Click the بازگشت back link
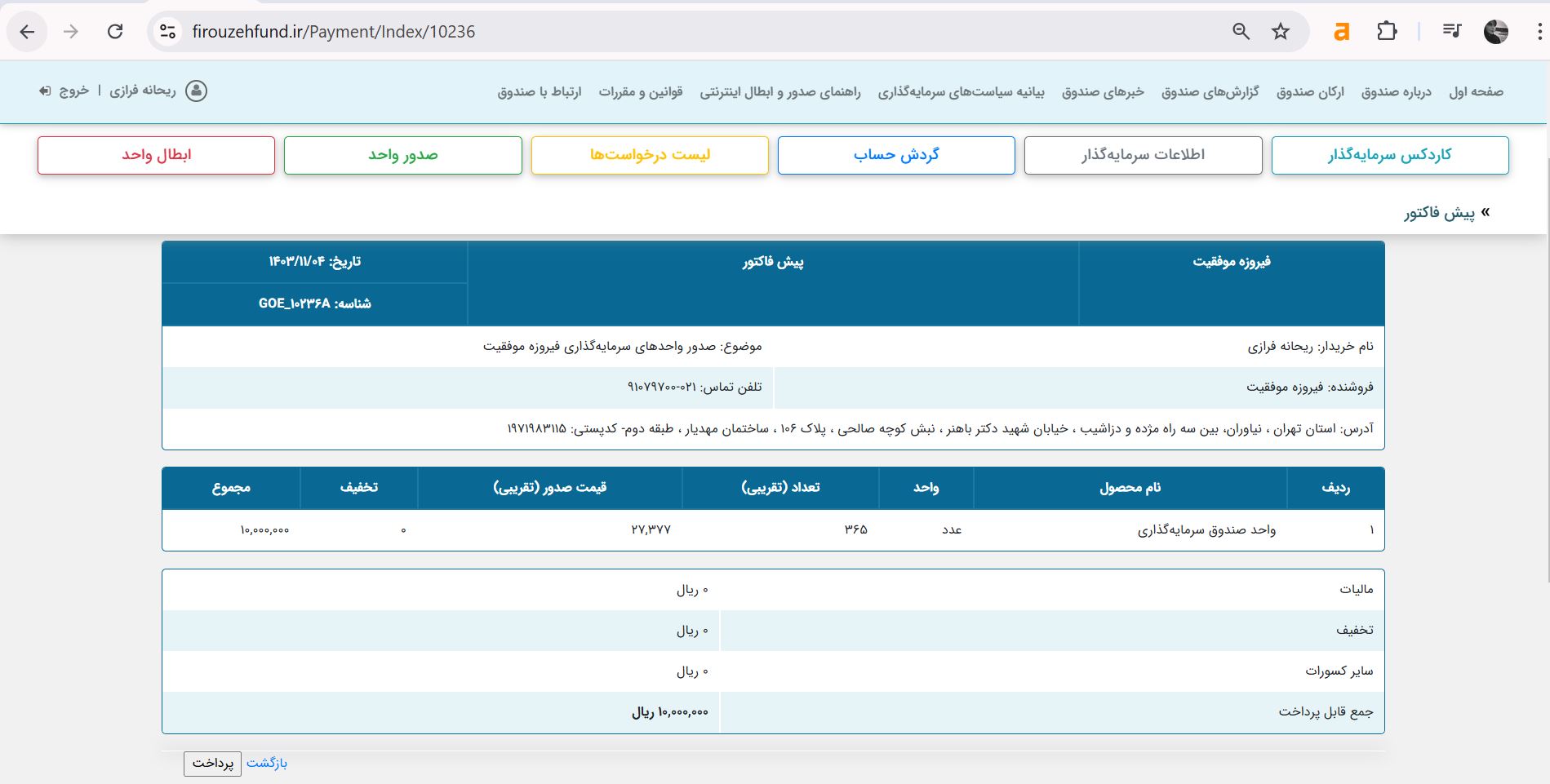Viewport: 1550px width, 784px height. click(267, 763)
